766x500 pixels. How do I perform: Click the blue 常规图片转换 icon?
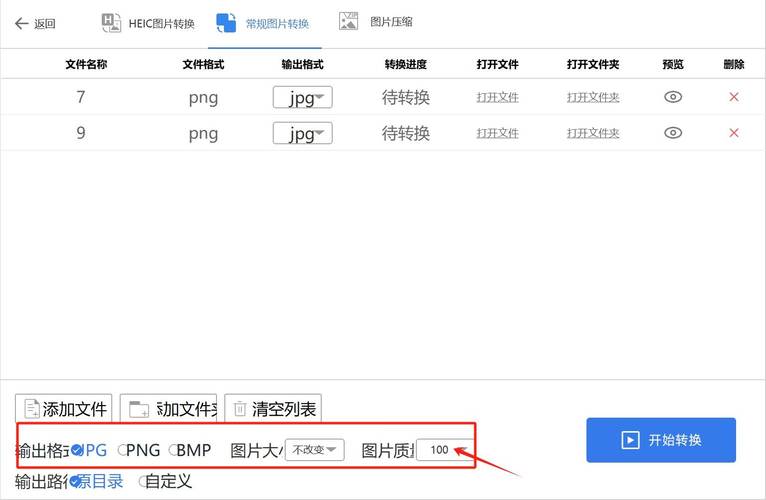[226, 23]
